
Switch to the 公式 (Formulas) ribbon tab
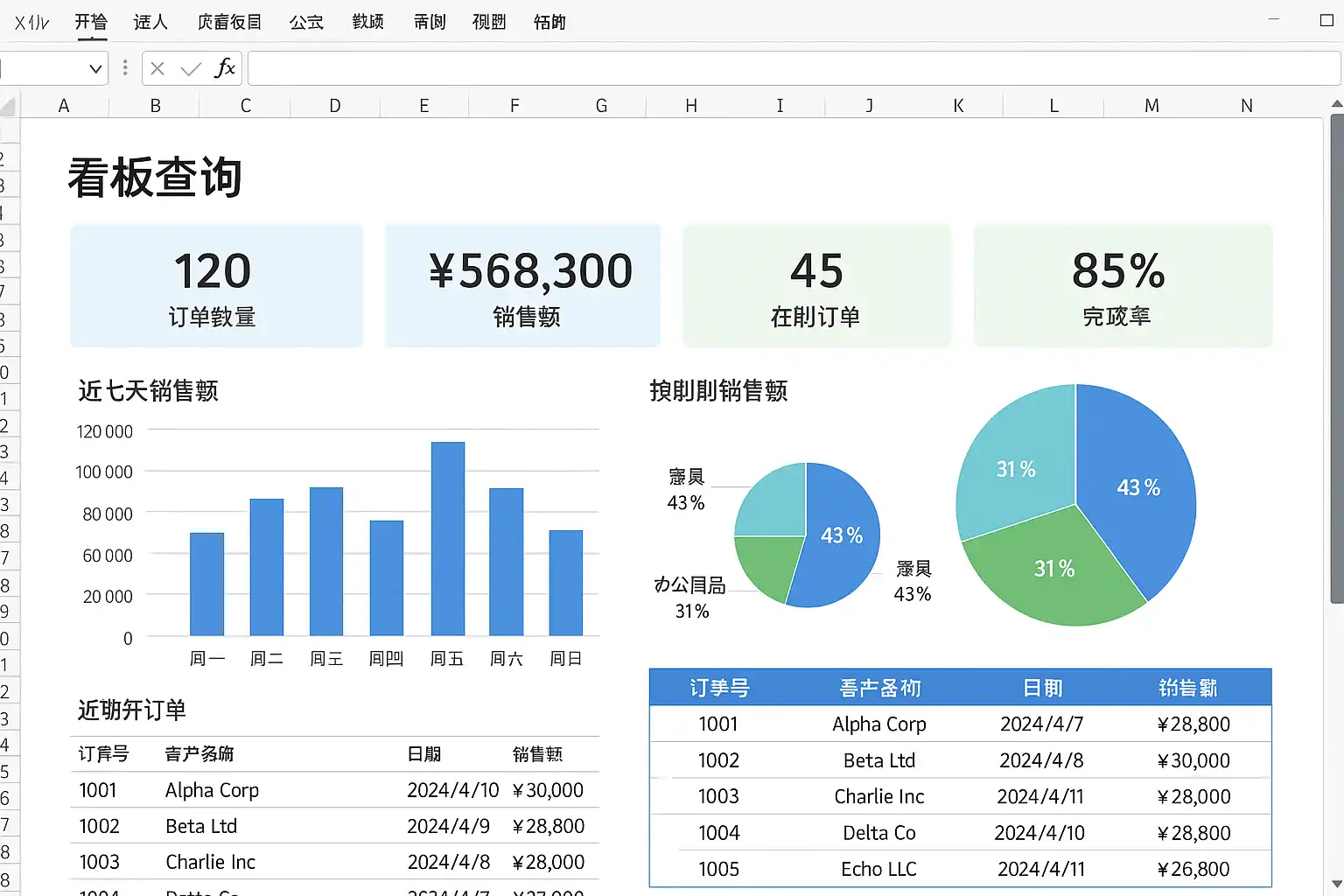pos(306,22)
